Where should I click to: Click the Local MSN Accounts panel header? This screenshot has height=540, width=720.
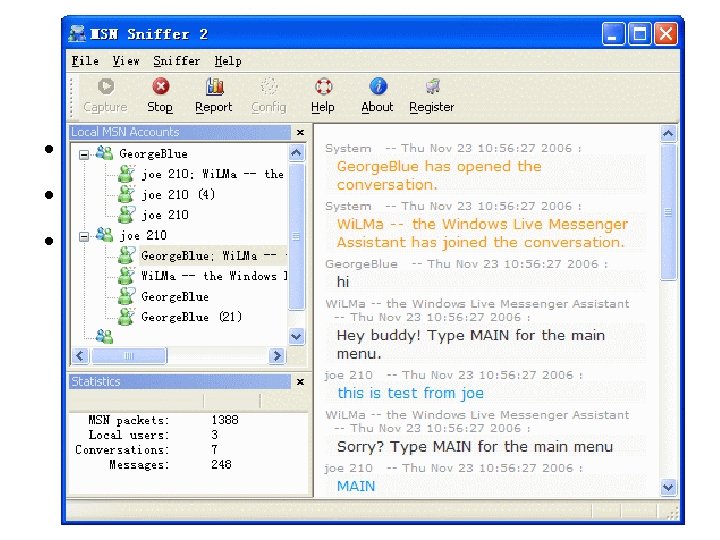pyautogui.click(x=180, y=132)
